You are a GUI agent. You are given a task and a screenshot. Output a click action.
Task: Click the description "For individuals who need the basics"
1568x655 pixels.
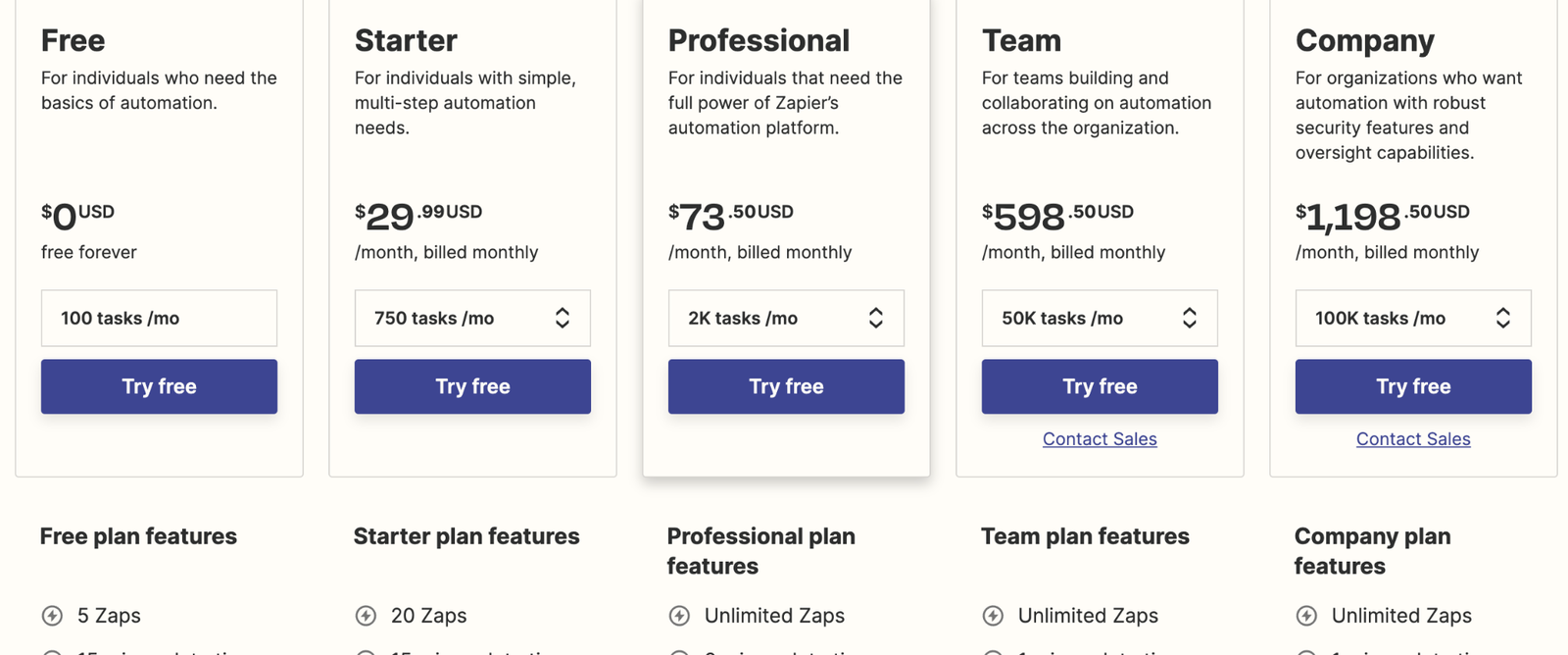coord(159,90)
